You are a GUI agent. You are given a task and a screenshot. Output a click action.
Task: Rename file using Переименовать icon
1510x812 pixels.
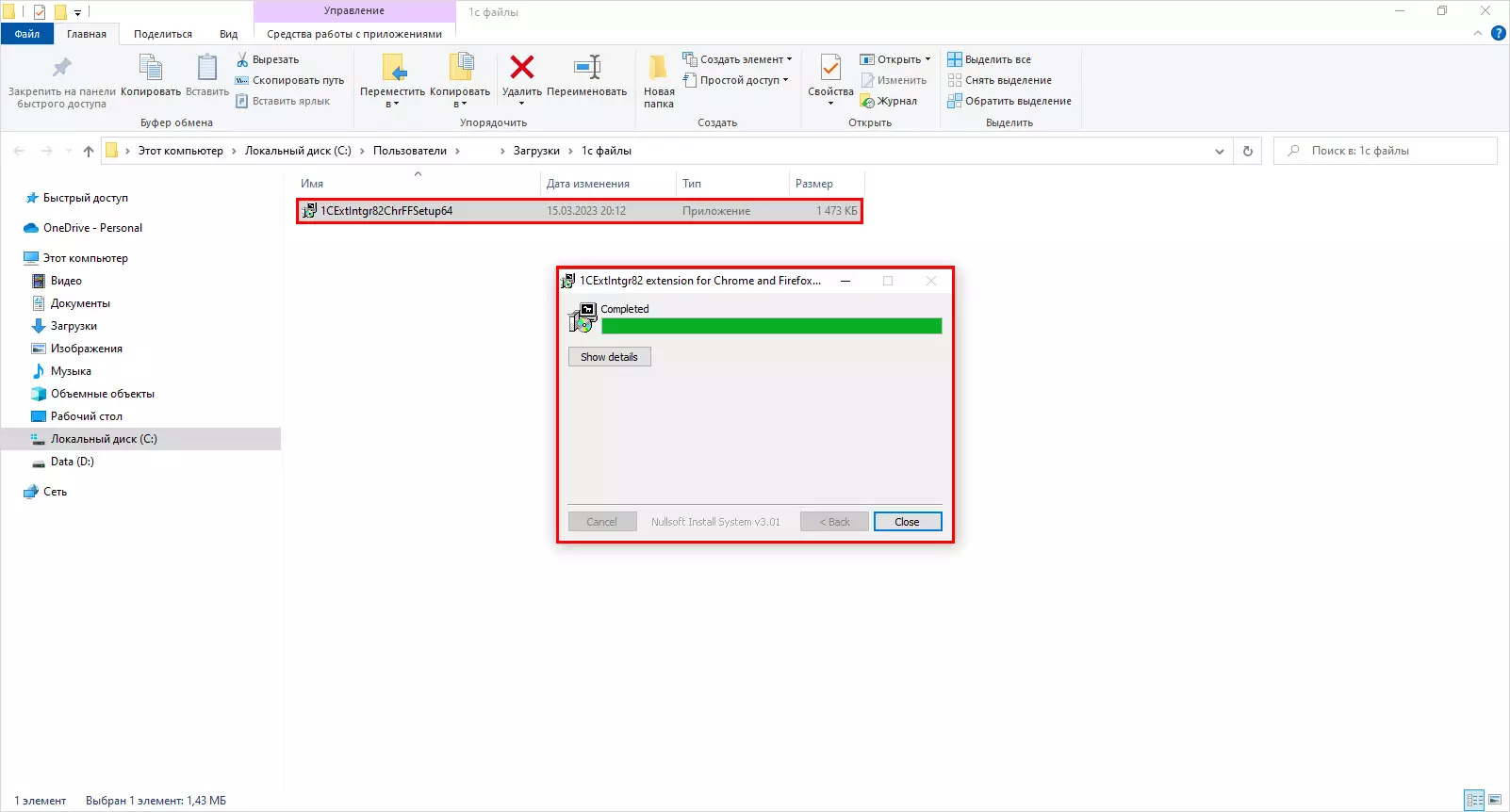pos(587,67)
